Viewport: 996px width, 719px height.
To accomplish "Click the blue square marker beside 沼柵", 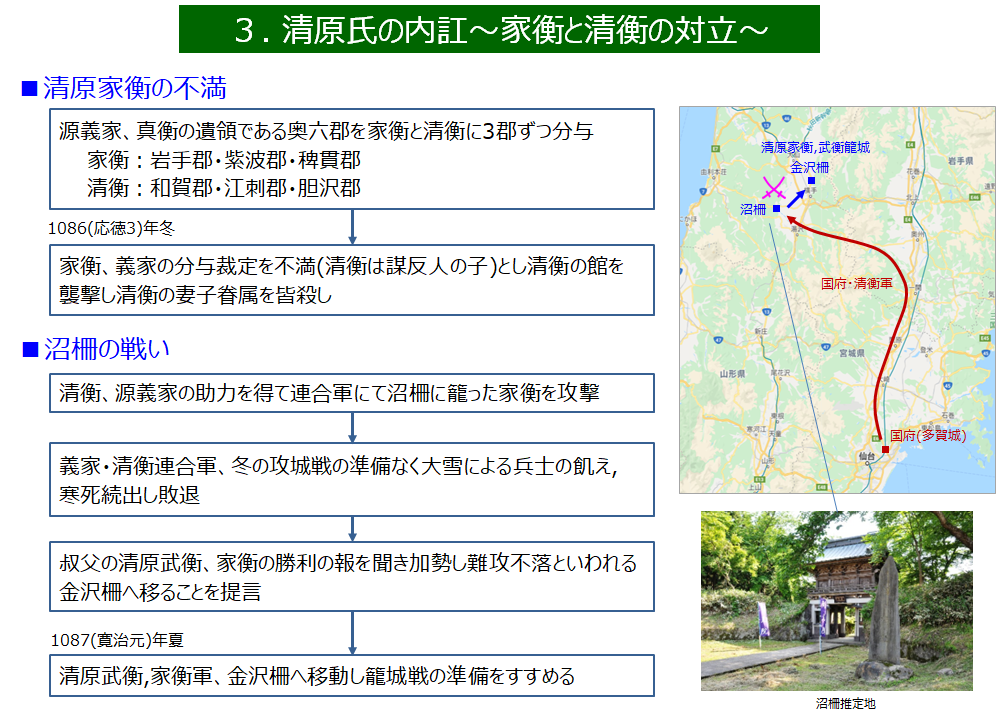I will tap(776, 209).
